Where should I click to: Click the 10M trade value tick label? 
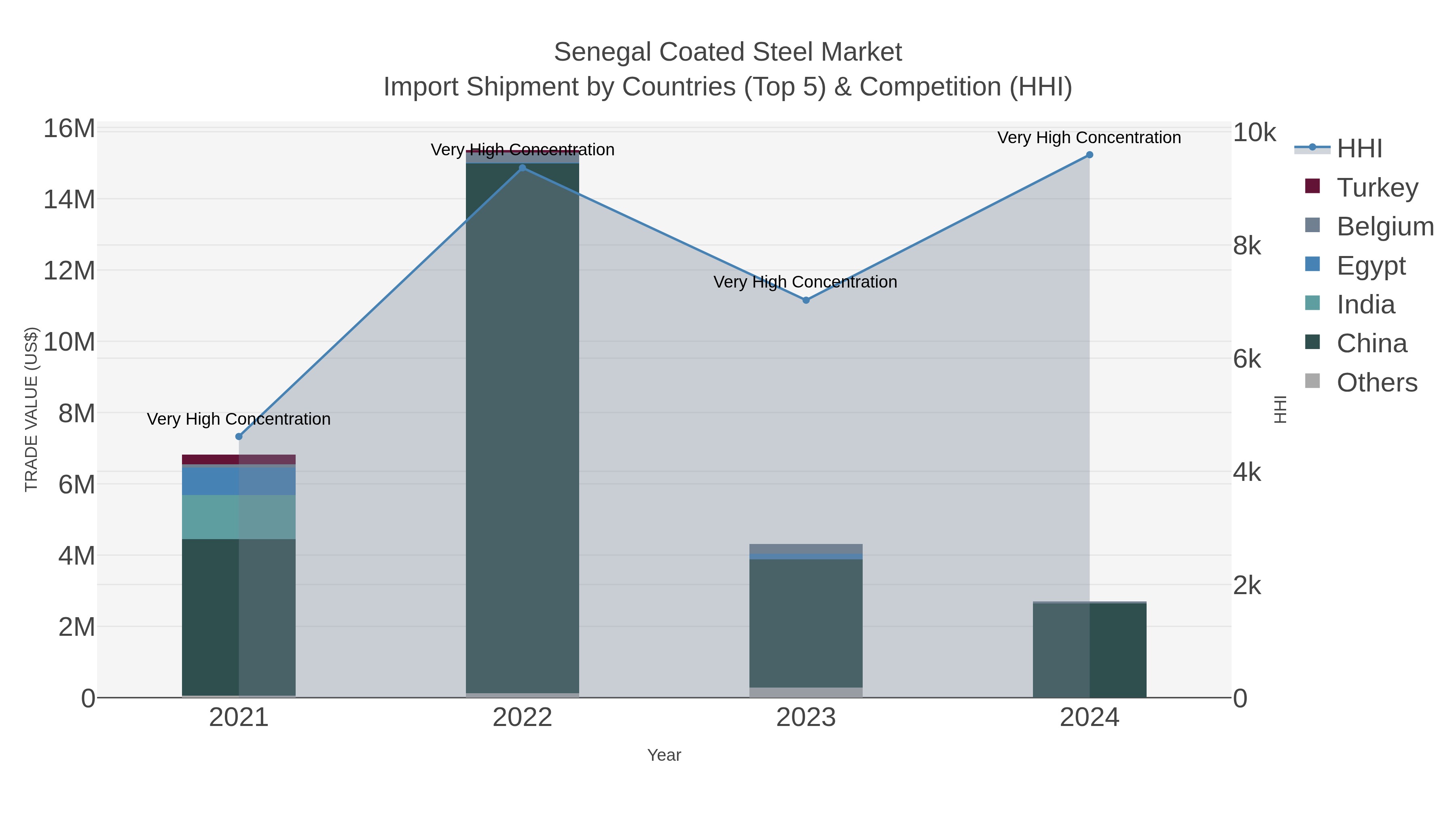coord(69,342)
